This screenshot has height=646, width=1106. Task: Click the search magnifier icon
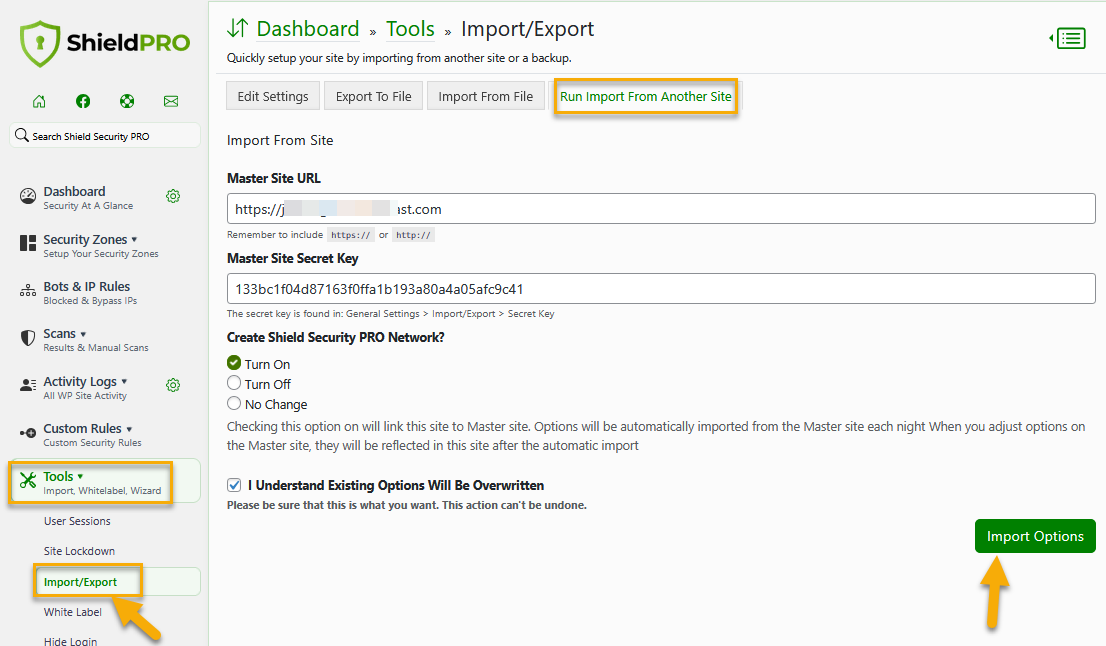(x=22, y=135)
